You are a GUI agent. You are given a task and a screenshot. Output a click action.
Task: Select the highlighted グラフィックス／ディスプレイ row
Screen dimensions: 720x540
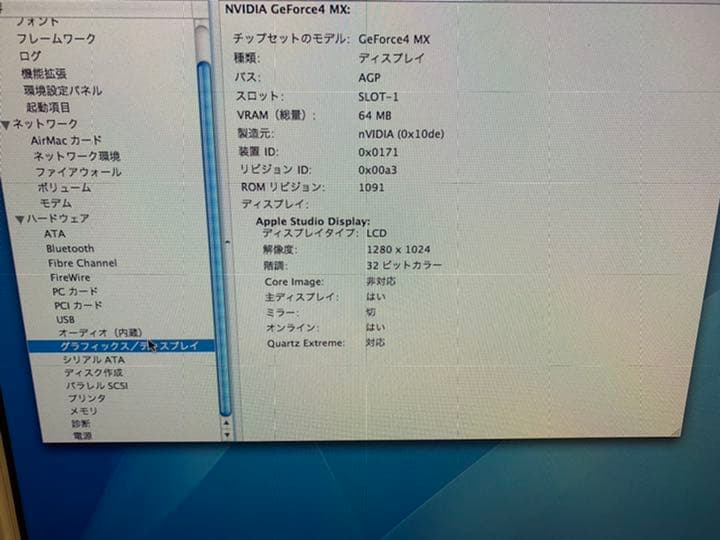click(x=121, y=346)
